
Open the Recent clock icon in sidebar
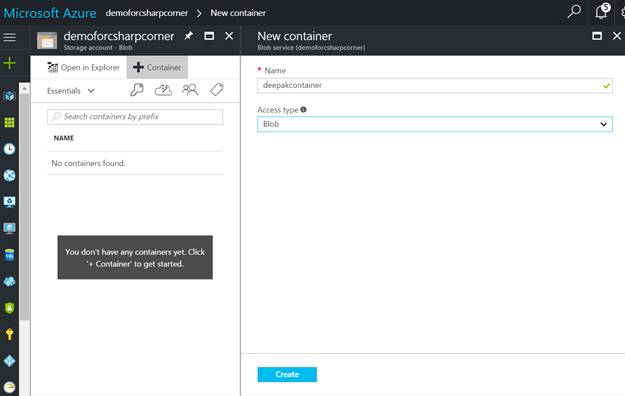9,149
